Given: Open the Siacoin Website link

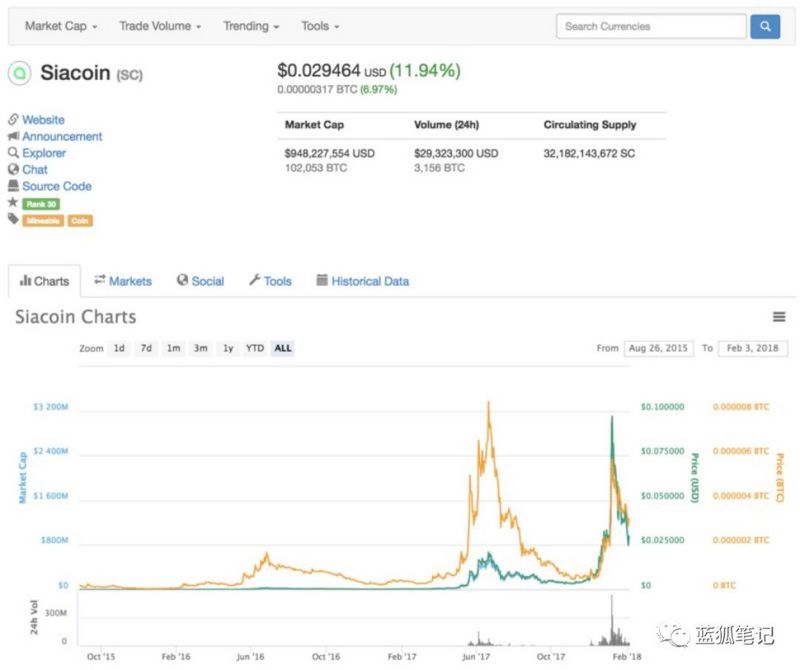Looking at the screenshot, I should pos(43,120).
